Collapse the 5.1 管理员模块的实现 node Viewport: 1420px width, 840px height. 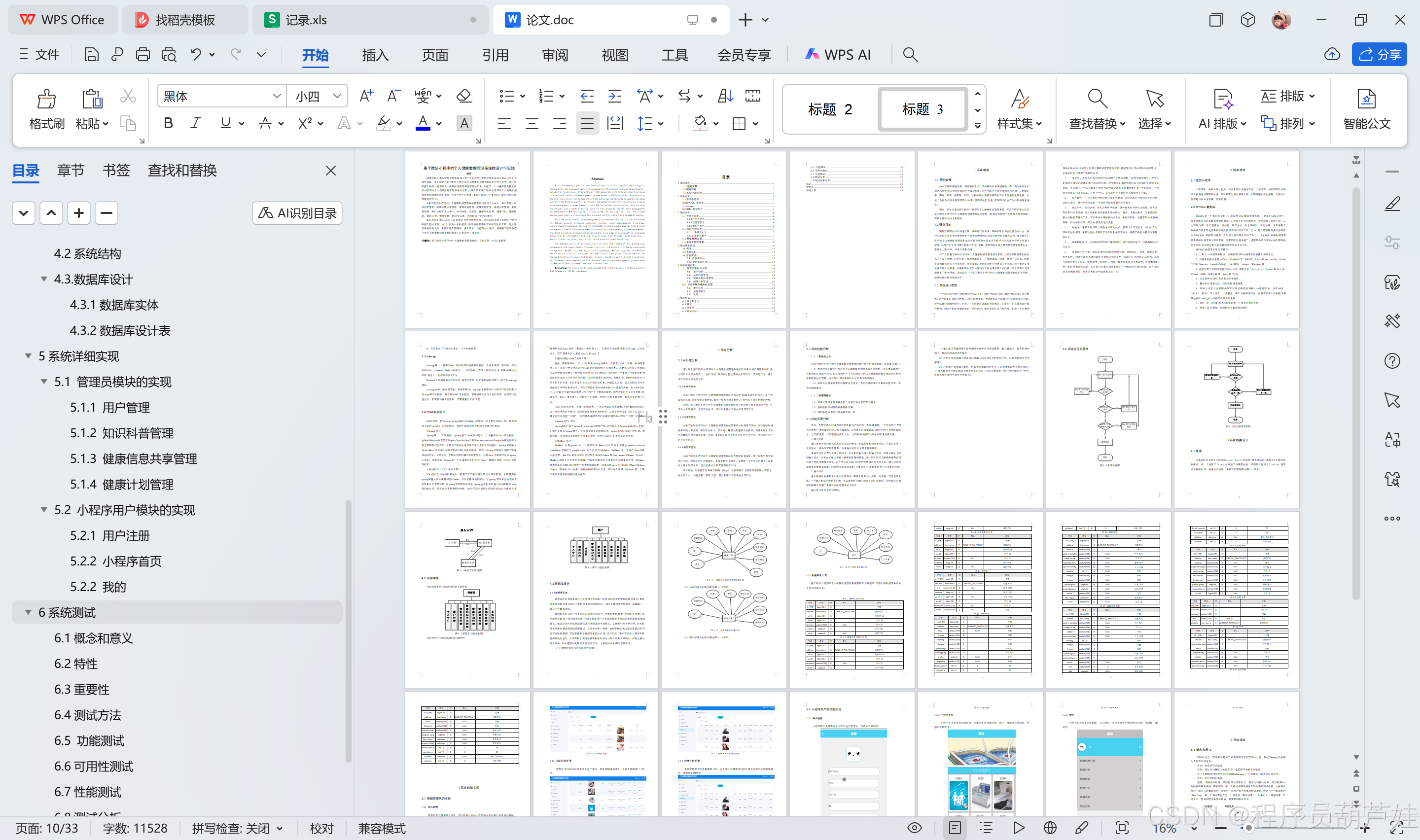43,382
